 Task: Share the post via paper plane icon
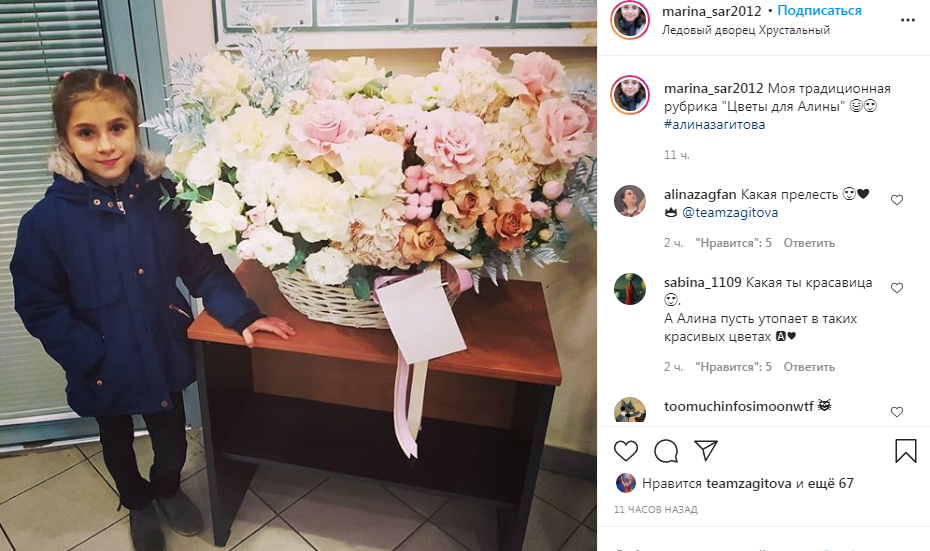pos(706,451)
